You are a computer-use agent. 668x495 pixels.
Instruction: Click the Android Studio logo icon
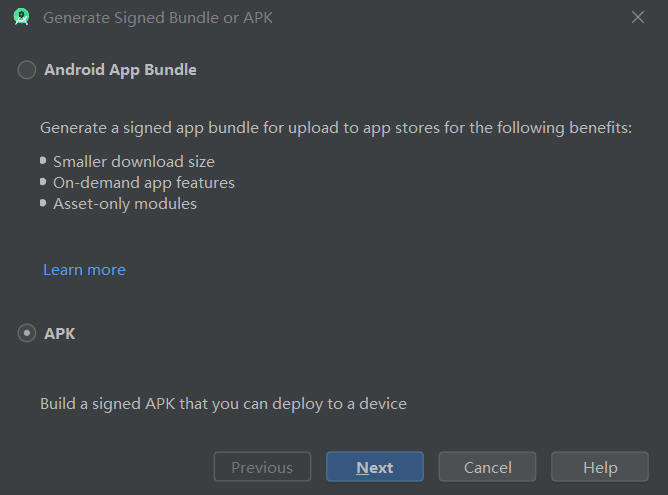[x=21, y=17]
